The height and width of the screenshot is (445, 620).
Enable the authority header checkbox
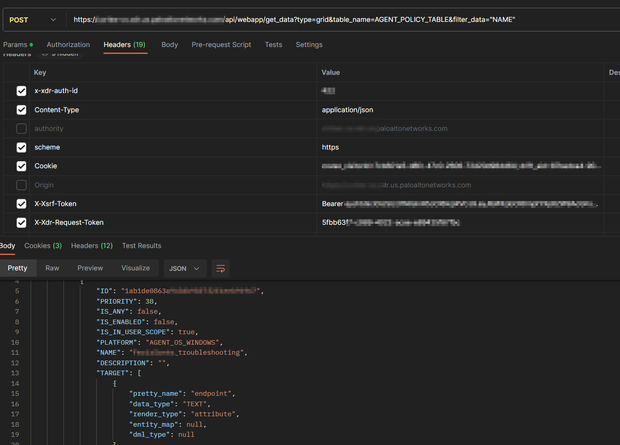tap(22, 129)
